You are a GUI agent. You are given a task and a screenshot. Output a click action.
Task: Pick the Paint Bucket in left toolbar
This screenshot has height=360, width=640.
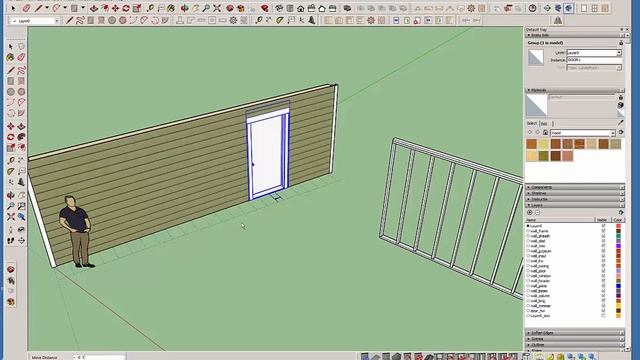[x=11, y=58]
